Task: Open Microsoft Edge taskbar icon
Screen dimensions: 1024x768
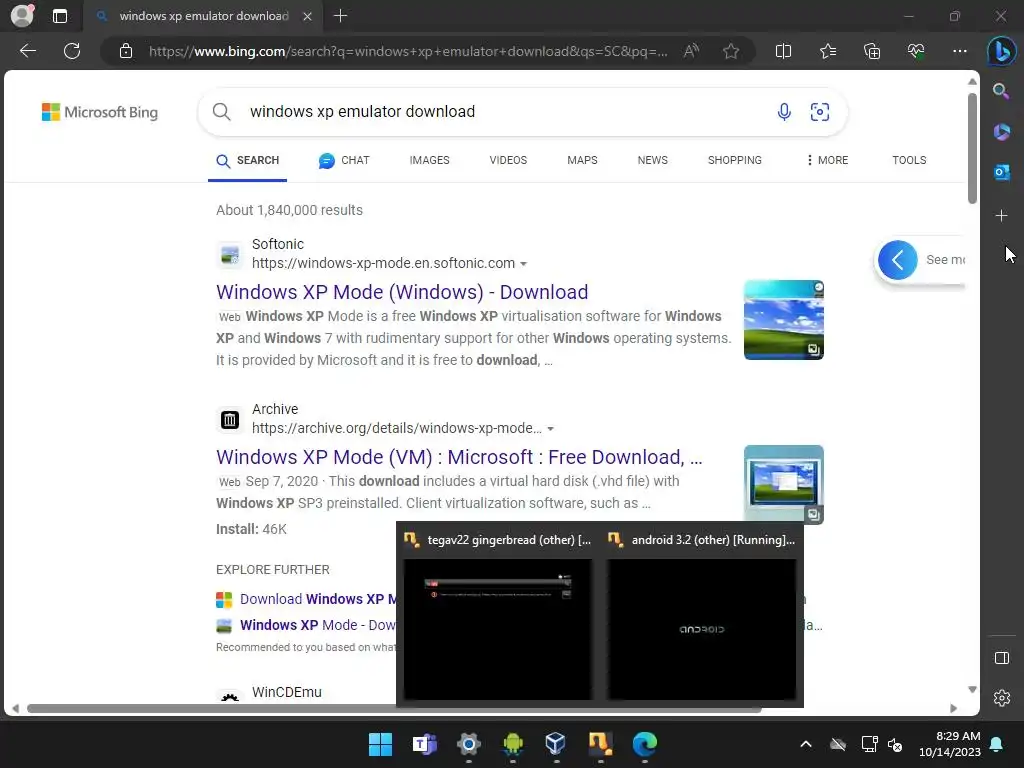Action: [x=645, y=744]
